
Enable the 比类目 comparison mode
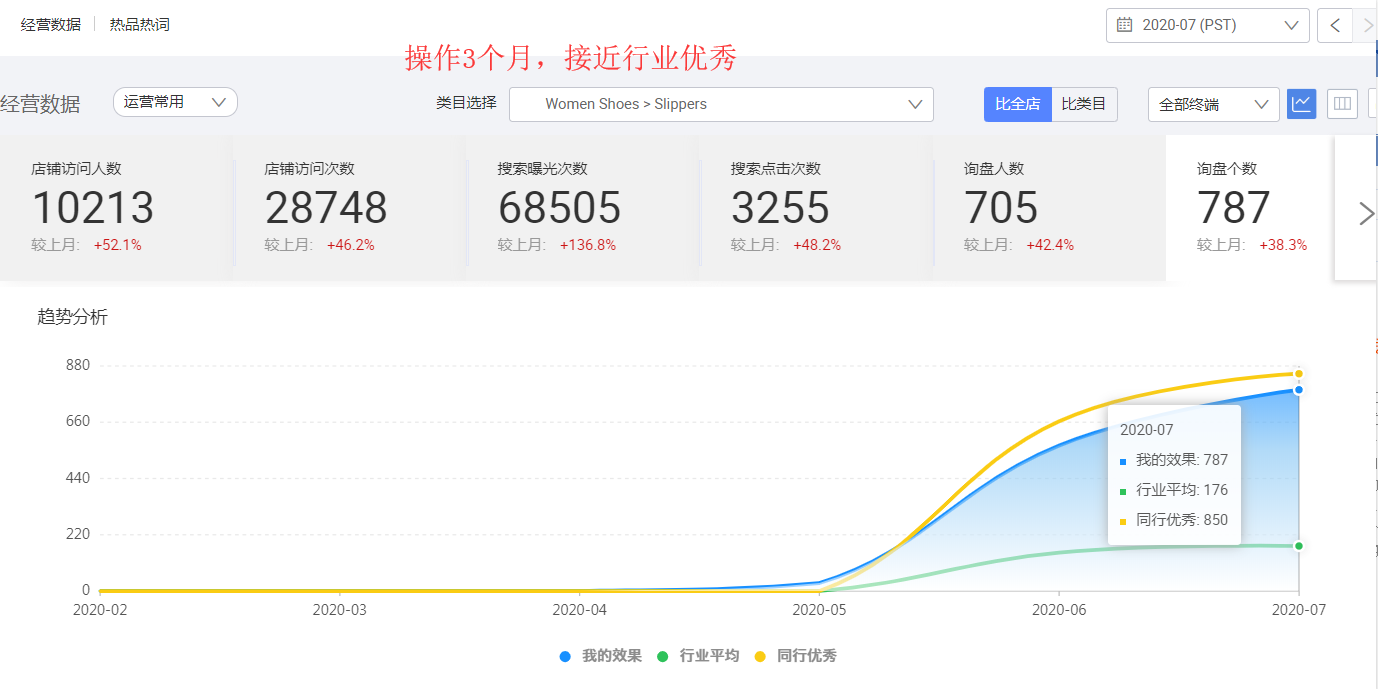[1084, 103]
